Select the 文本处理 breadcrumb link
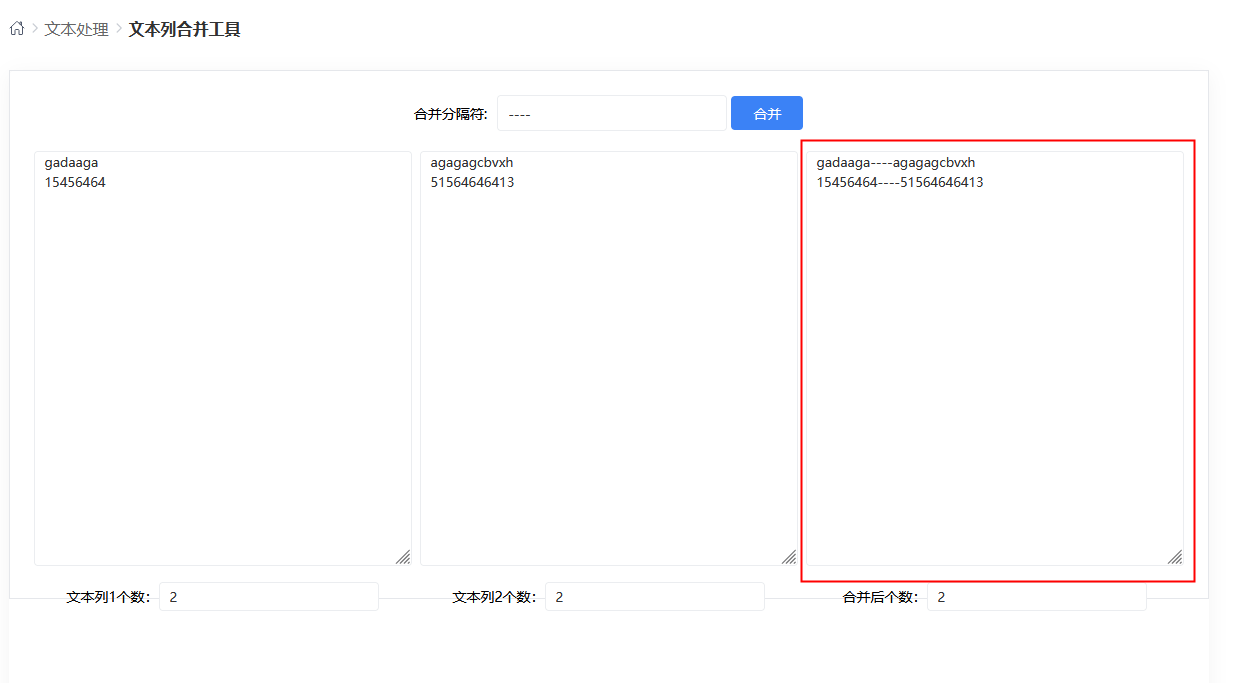The width and height of the screenshot is (1254, 683). point(74,29)
